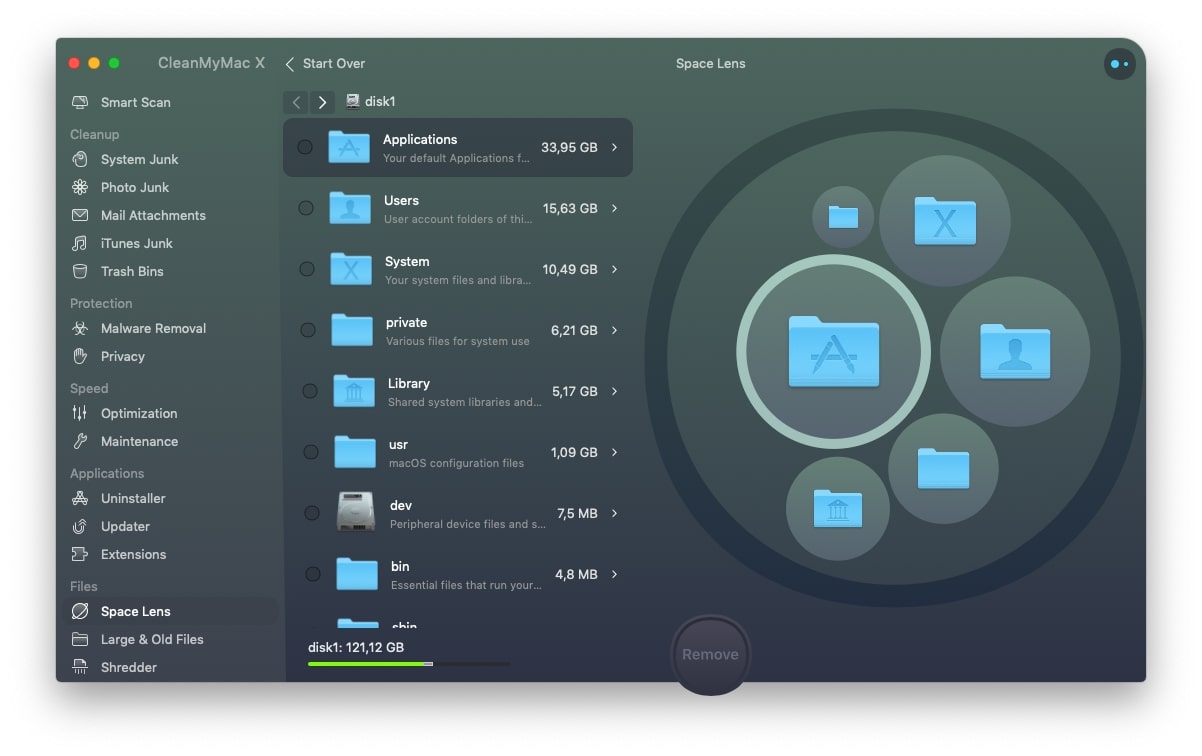This screenshot has height=756, width=1202.
Task: Tick the Applications row checkbox
Action: point(305,147)
